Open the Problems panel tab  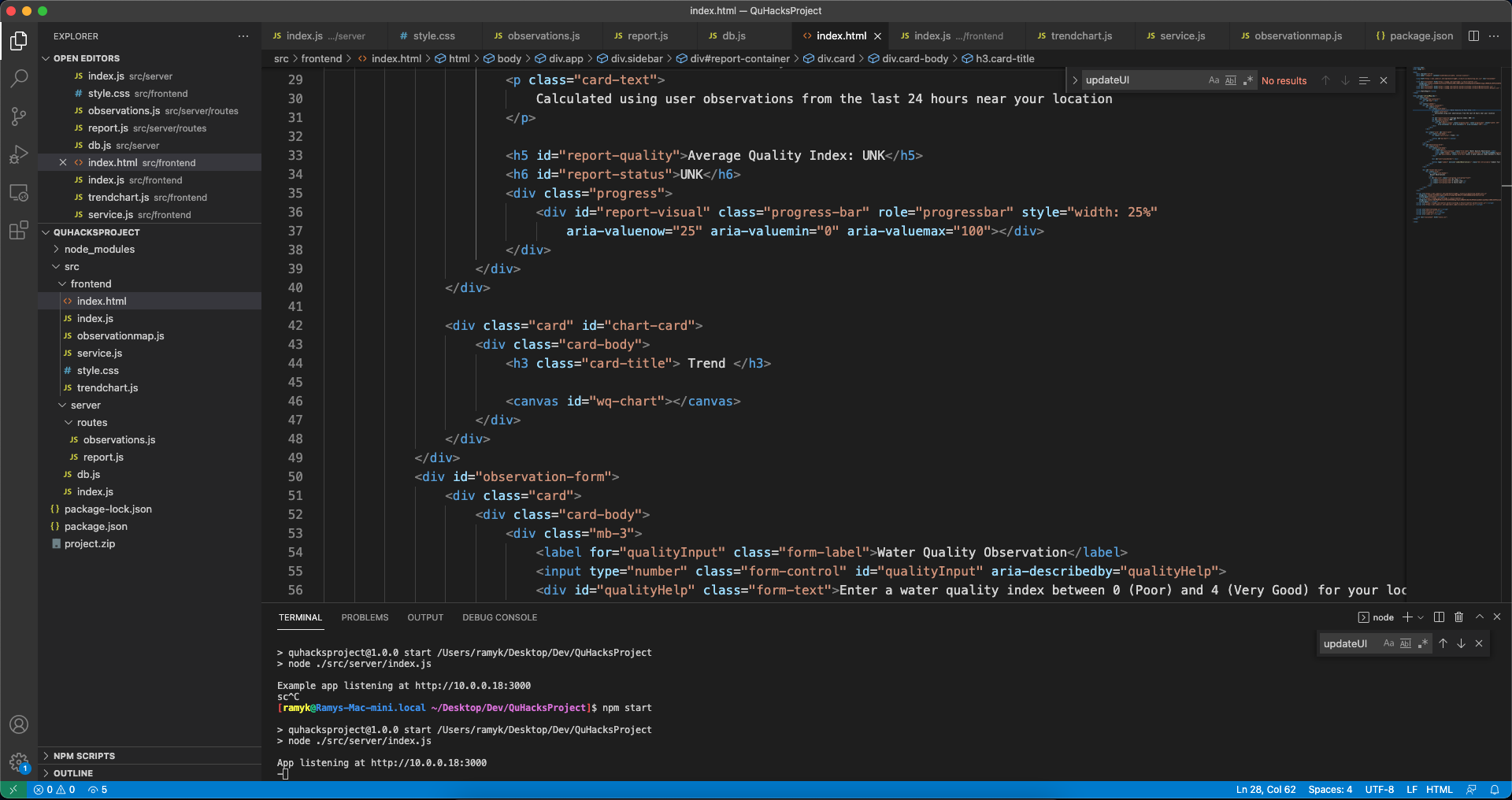365,617
